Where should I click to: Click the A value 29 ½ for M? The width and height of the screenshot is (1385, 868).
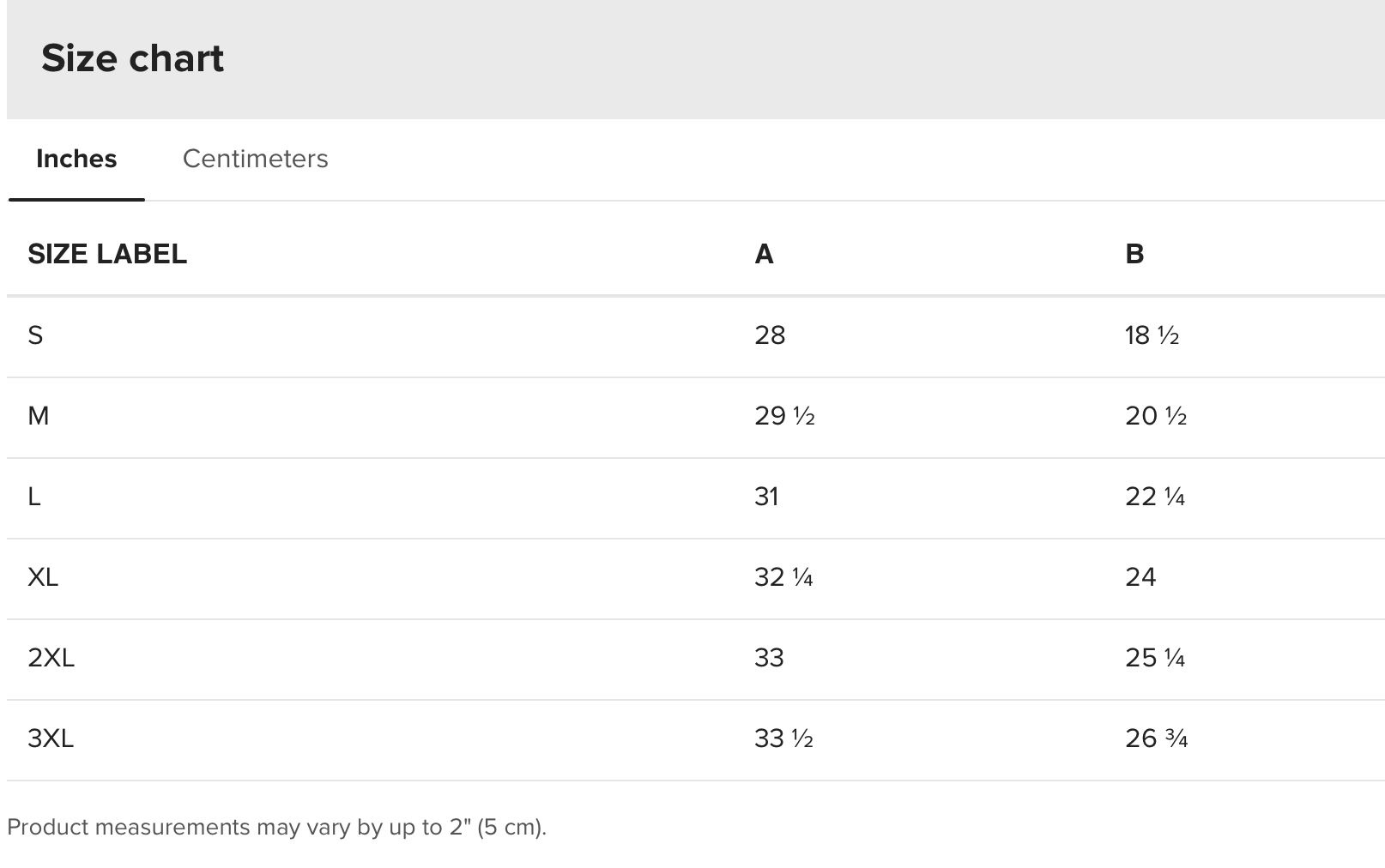click(784, 416)
